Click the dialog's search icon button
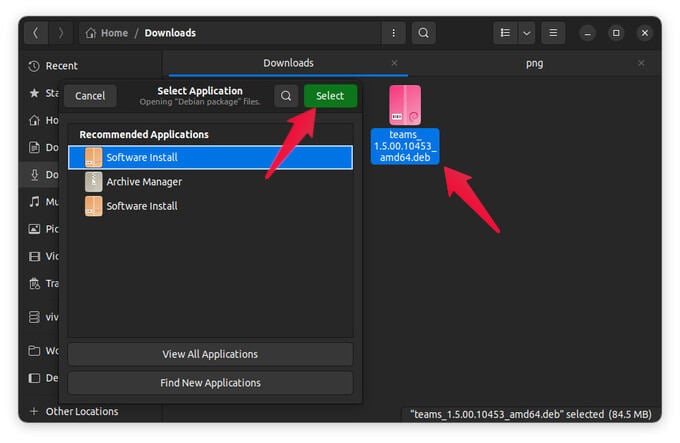 click(x=286, y=96)
